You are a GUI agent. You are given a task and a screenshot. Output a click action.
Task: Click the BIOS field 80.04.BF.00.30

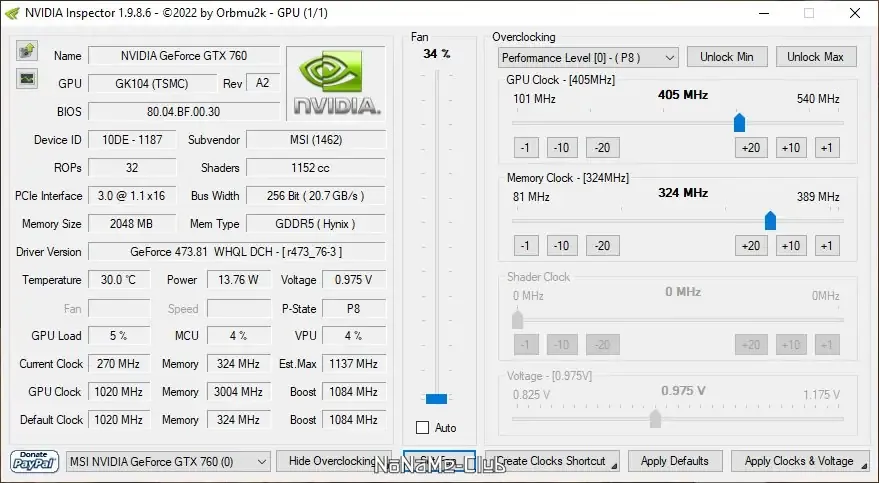pos(184,112)
